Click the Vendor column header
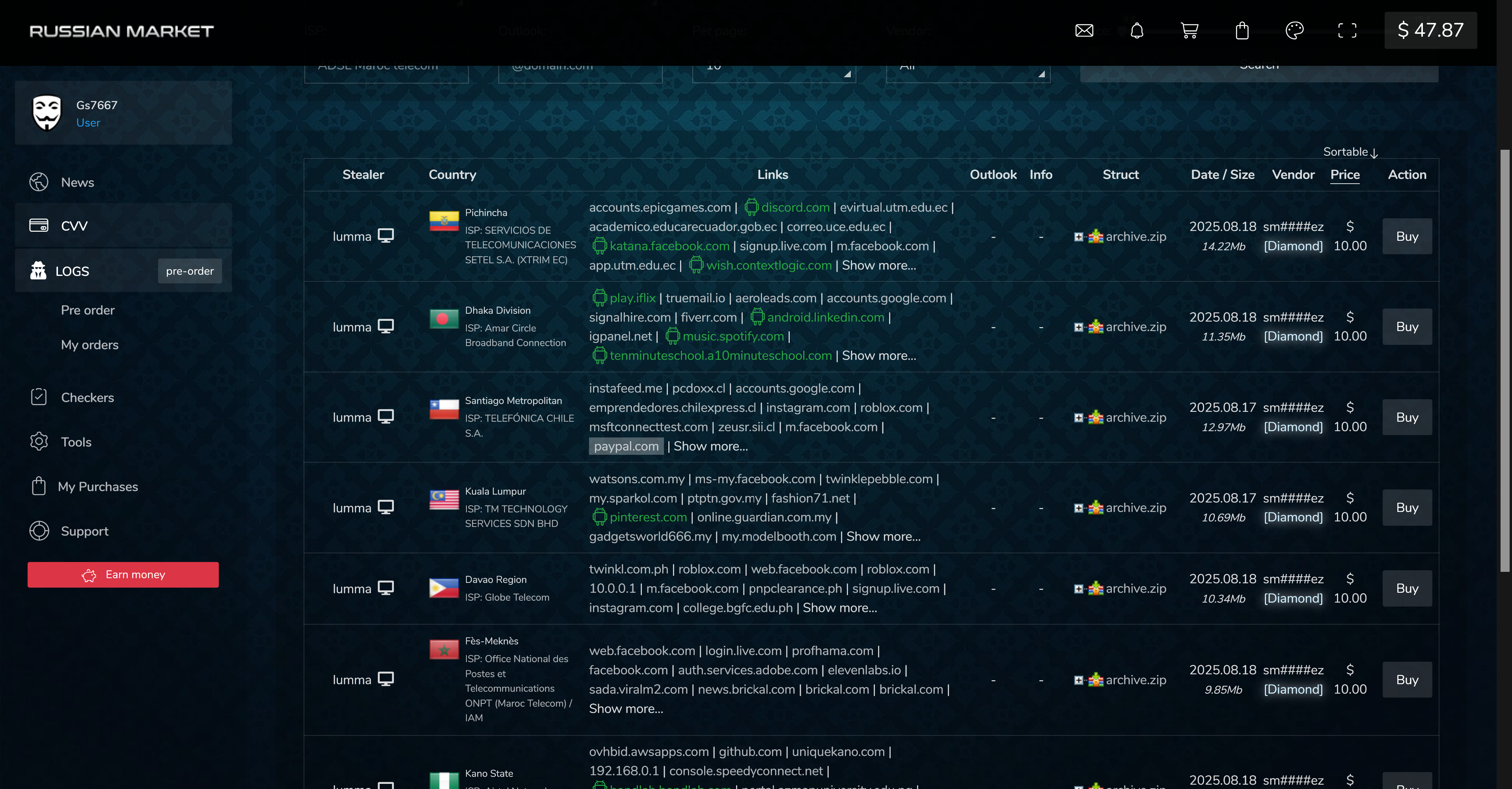1512x789 pixels. [x=1292, y=174]
